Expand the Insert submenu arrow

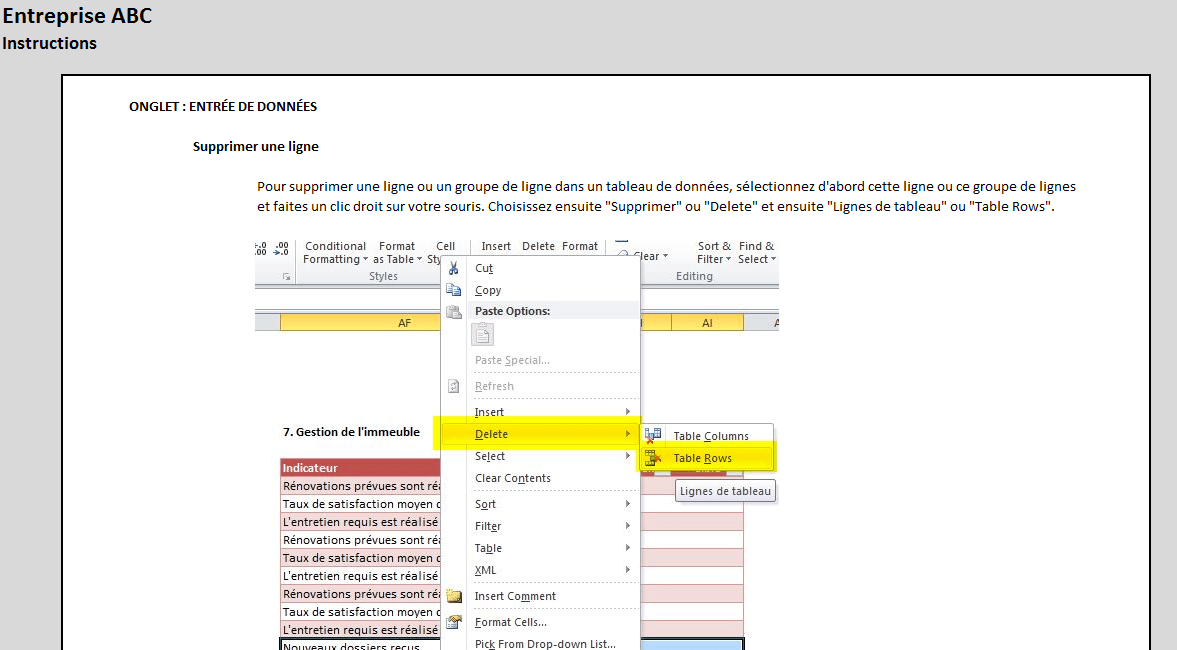pyautogui.click(x=628, y=412)
